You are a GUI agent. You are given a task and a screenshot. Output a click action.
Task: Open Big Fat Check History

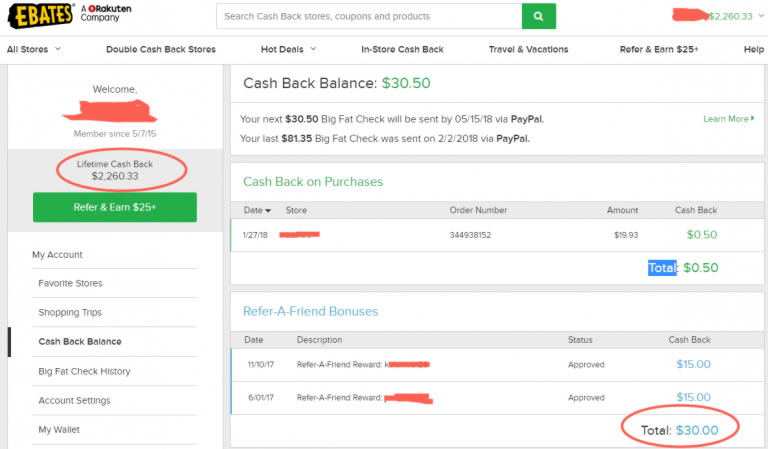pos(84,372)
